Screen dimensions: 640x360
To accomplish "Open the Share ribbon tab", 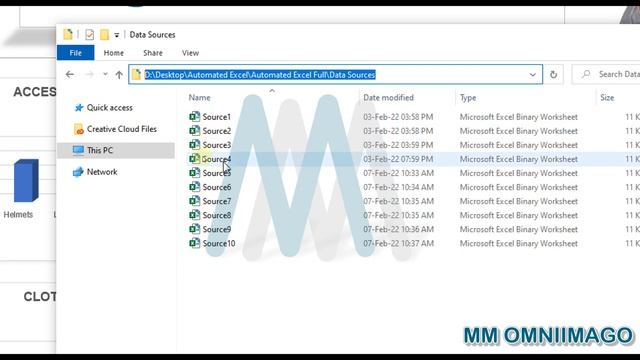I will (153, 53).
